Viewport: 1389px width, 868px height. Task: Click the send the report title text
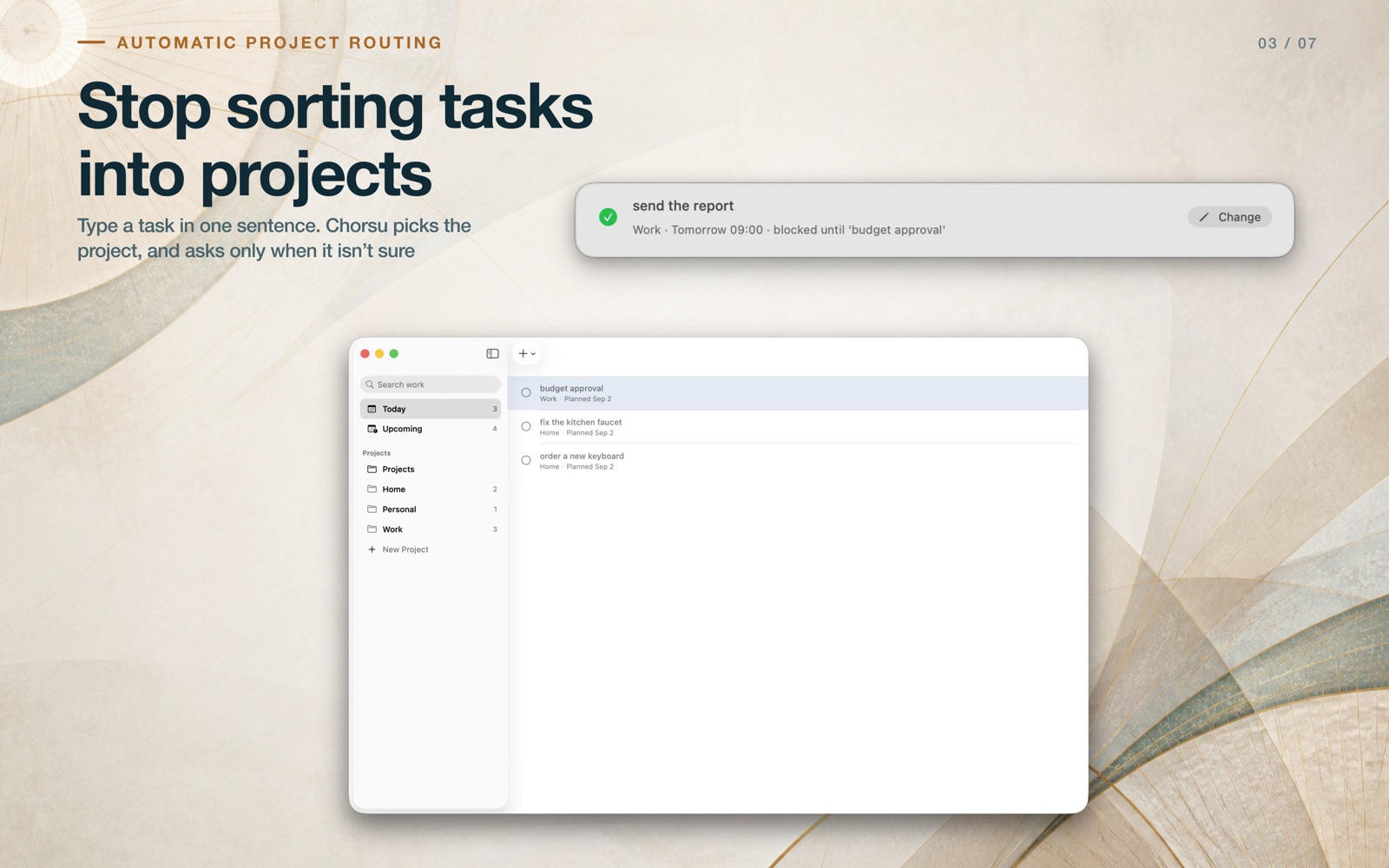683,206
